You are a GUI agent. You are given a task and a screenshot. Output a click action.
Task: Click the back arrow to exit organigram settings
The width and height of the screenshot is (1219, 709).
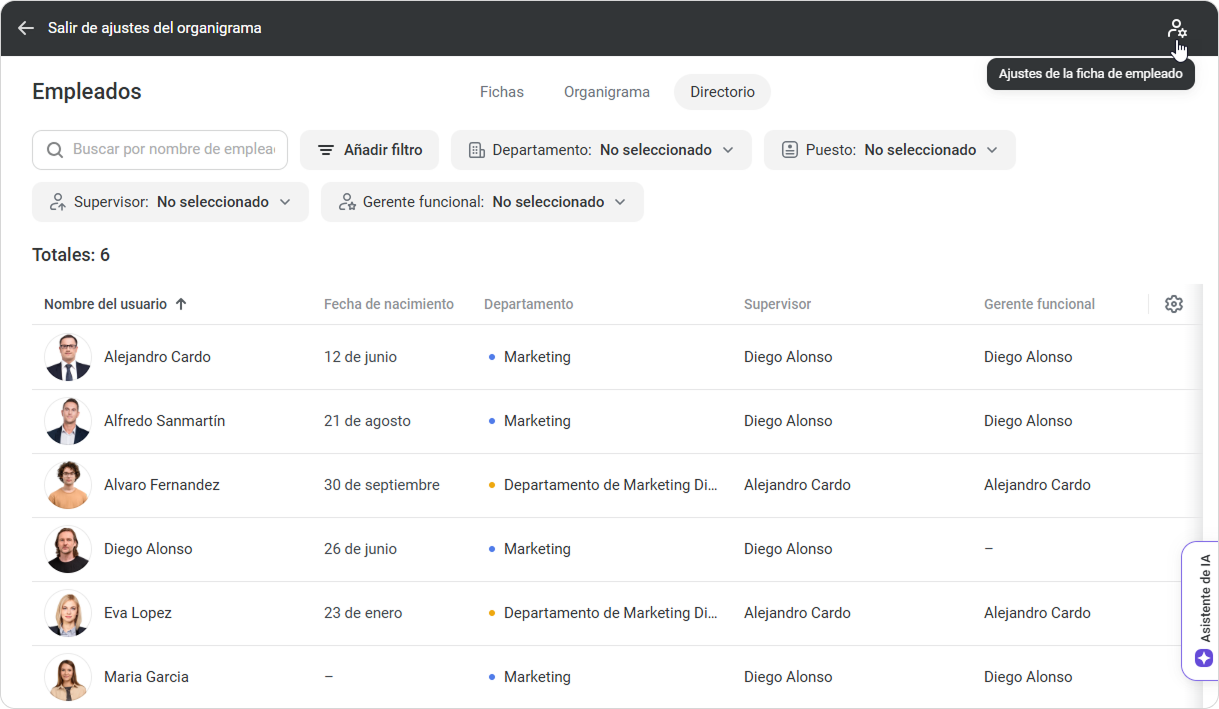[26, 28]
